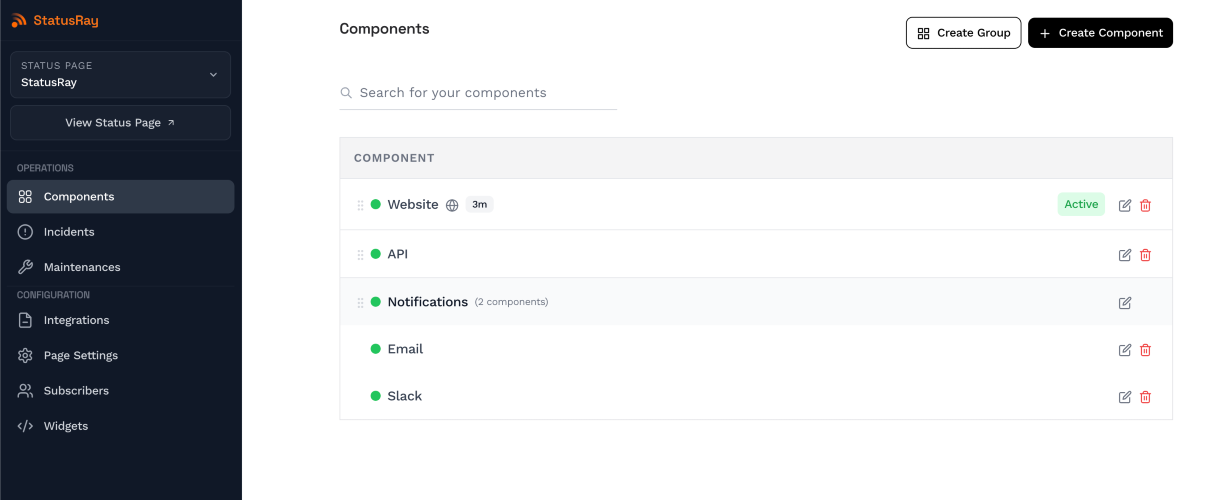This screenshot has width=1216, height=500.
Task: Focus the component search field
Action: tap(478, 93)
